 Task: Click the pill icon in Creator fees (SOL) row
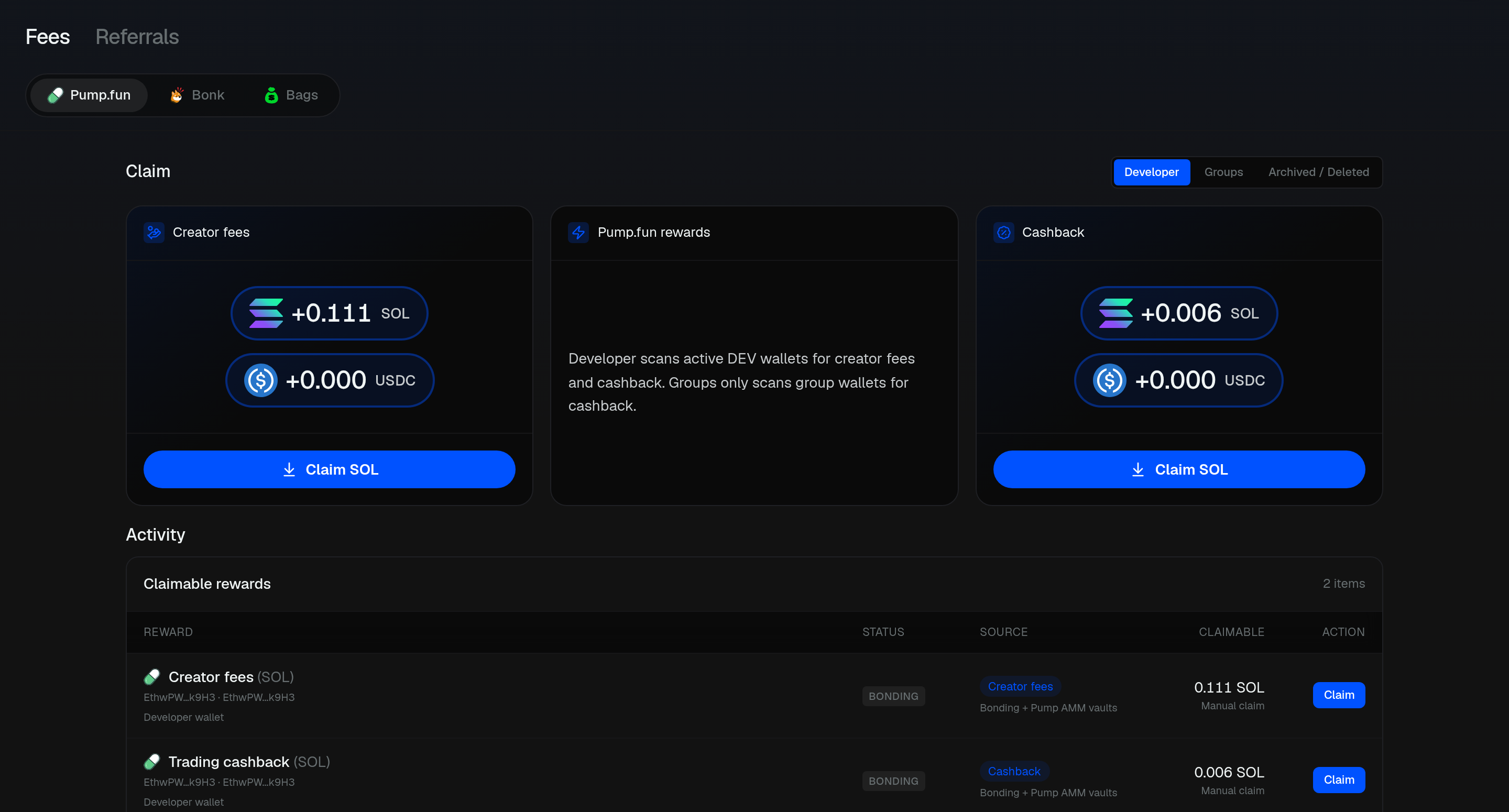point(152,677)
